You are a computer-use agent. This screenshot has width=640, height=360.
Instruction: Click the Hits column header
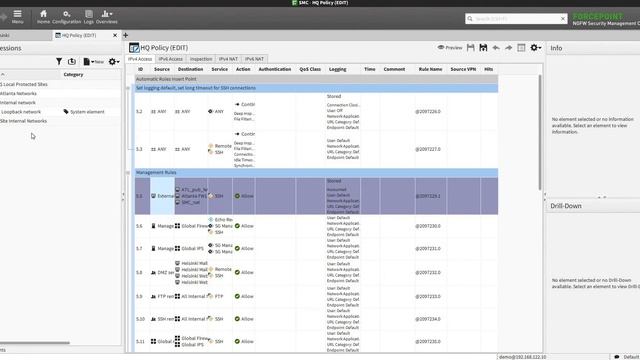[x=489, y=69]
